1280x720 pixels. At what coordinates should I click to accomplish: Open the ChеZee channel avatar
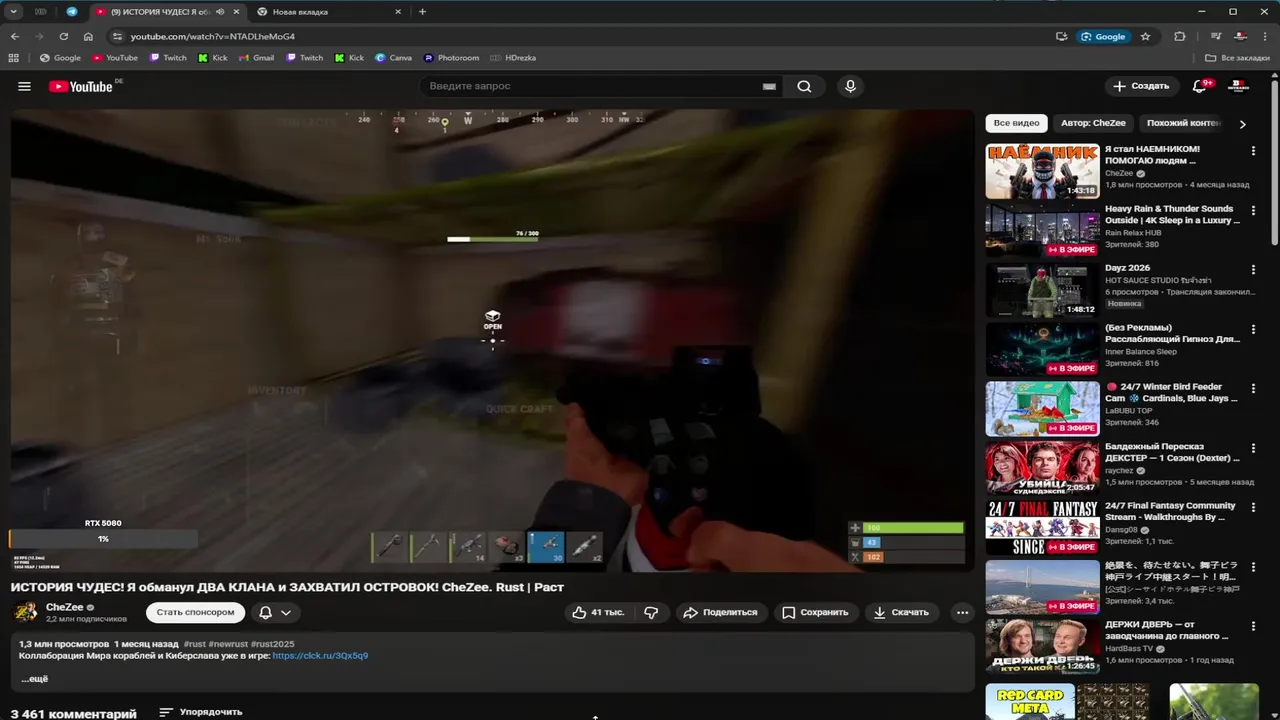(26, 612)
